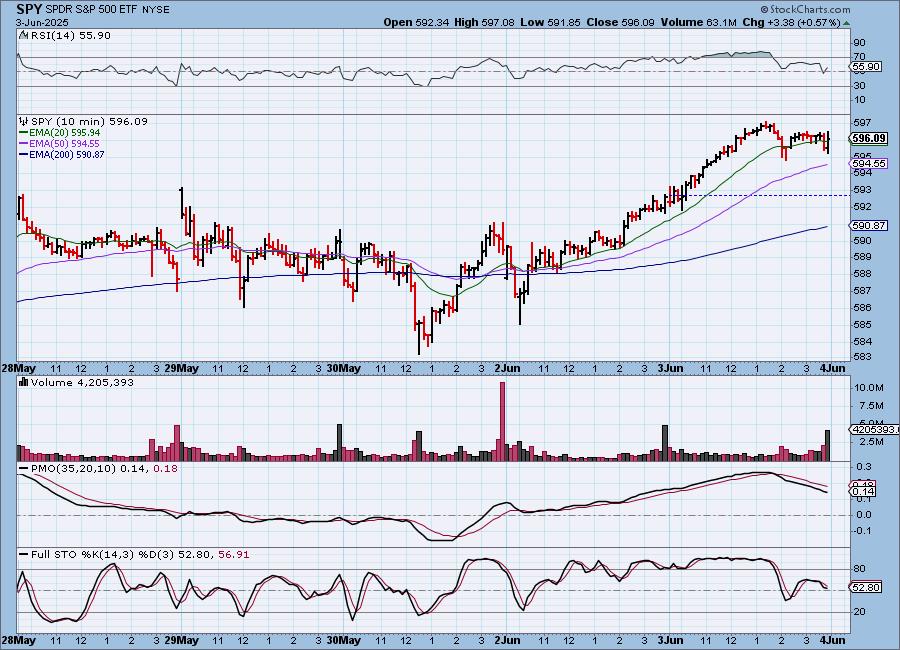Click the SPY ticker symbol title
This screenshot has width=900, height=650.
pyautogui.click(x=29, y=9)
